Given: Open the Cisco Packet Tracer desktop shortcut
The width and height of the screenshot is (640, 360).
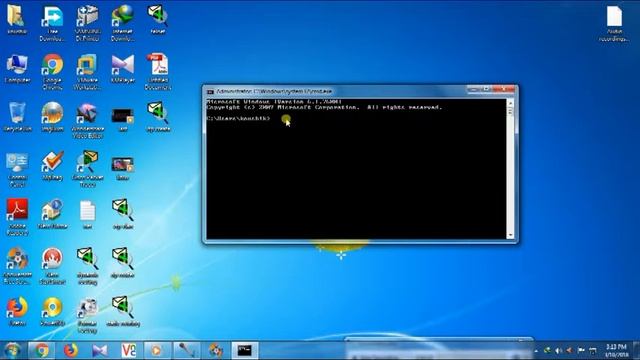Looking at the screenshot, I should [x=87, y=170].
